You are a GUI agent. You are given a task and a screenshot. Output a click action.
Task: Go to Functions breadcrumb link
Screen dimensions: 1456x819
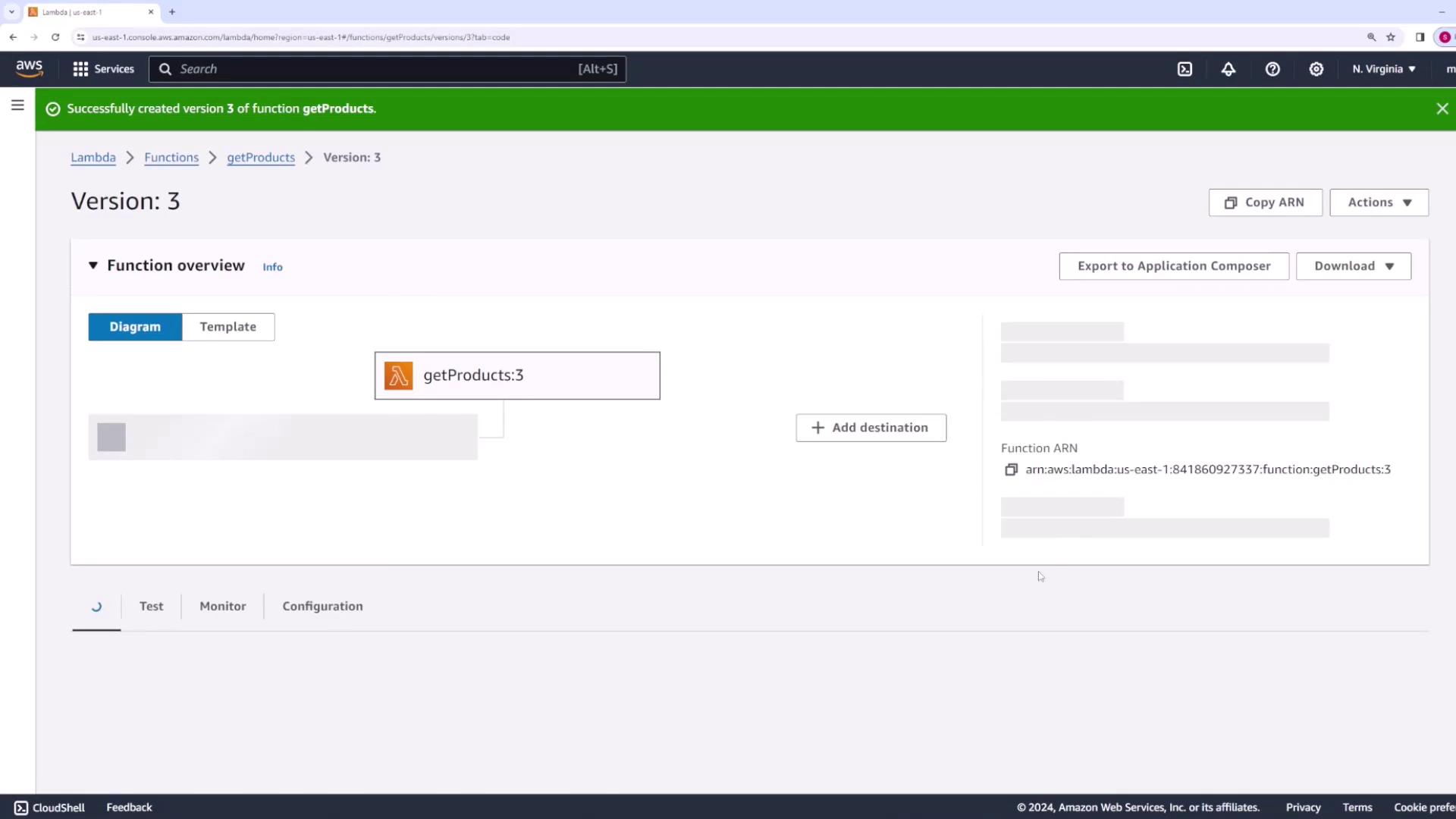171,157
